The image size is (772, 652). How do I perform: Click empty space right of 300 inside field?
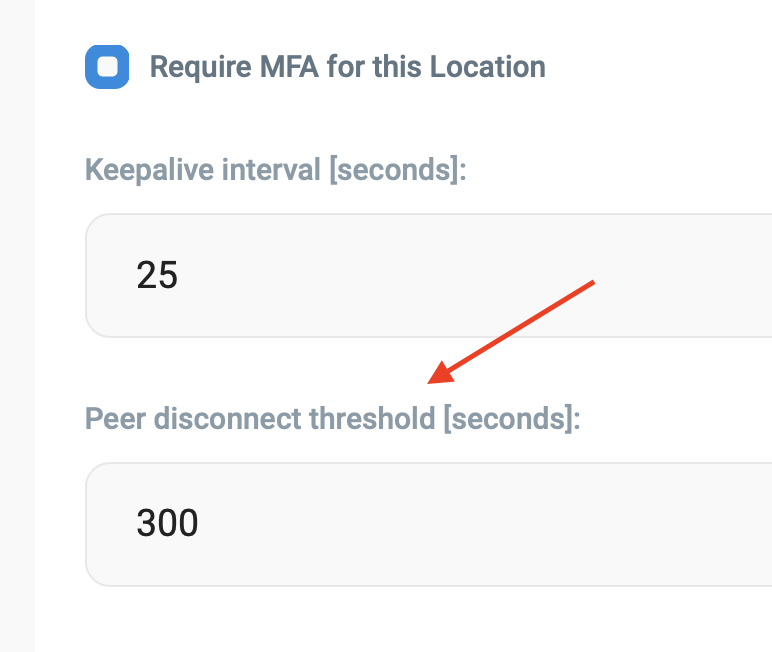tap(500, 523)
